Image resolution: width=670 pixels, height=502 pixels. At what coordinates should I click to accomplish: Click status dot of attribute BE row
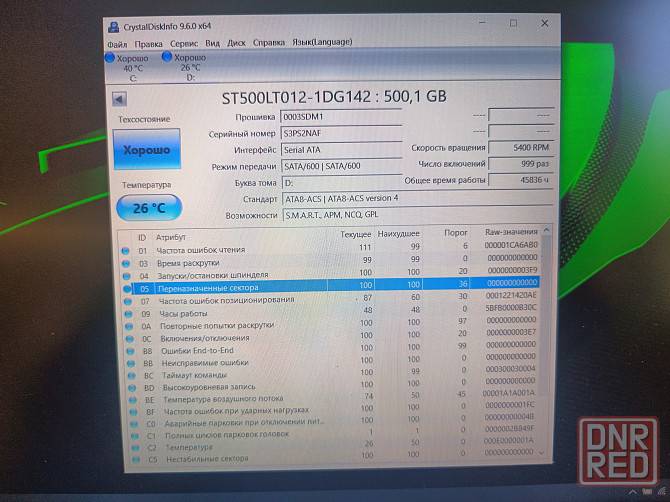coord(133,400)
